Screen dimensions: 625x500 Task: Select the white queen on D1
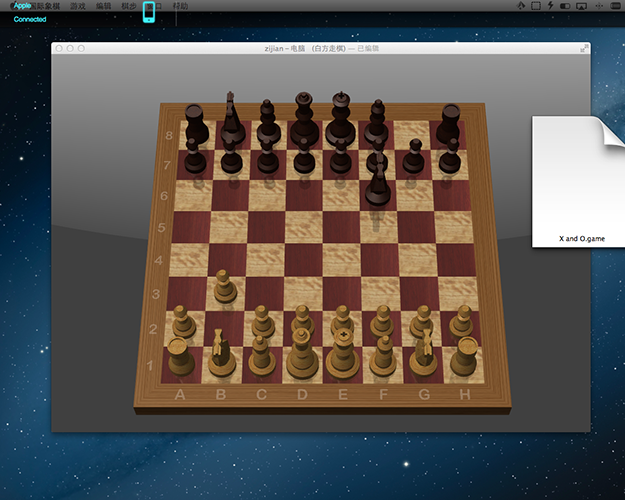(x=302, y=354)
